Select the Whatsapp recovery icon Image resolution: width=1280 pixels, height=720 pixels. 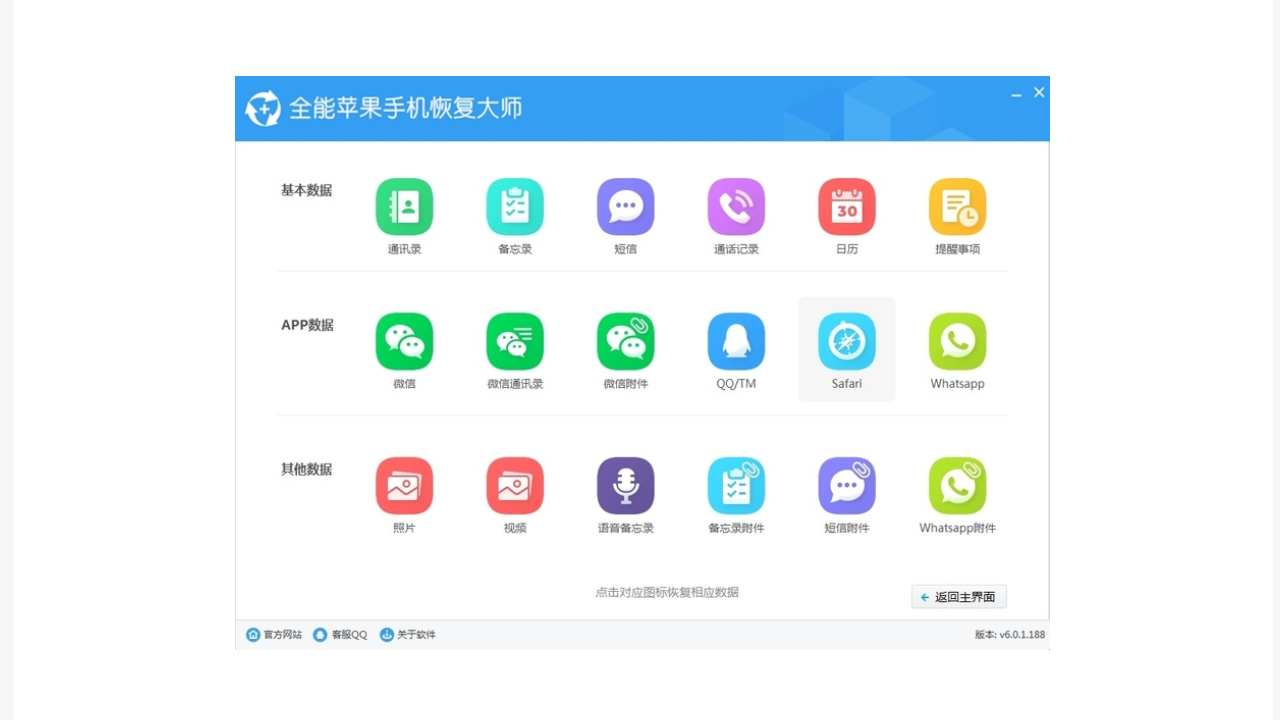[958, 342]
